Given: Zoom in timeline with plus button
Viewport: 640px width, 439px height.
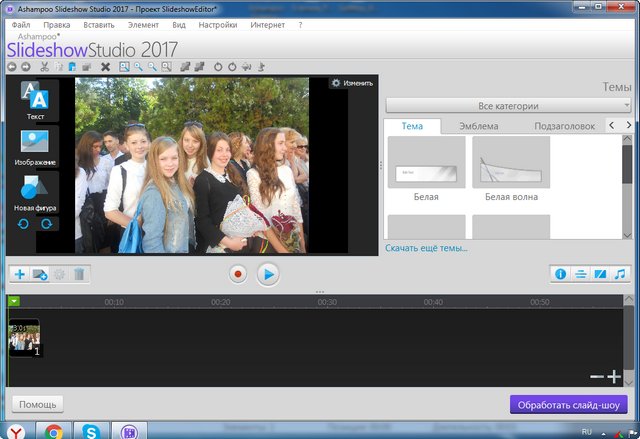Looking at the screenshot, I should coord(614,376).
